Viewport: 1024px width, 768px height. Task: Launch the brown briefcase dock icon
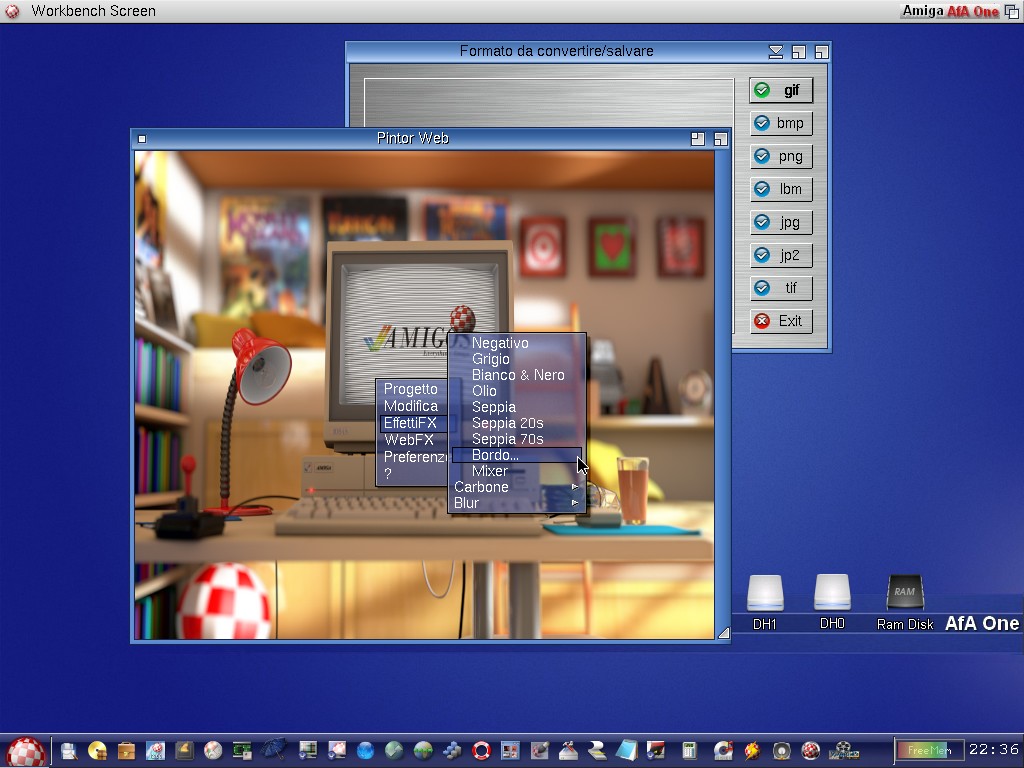126,750
